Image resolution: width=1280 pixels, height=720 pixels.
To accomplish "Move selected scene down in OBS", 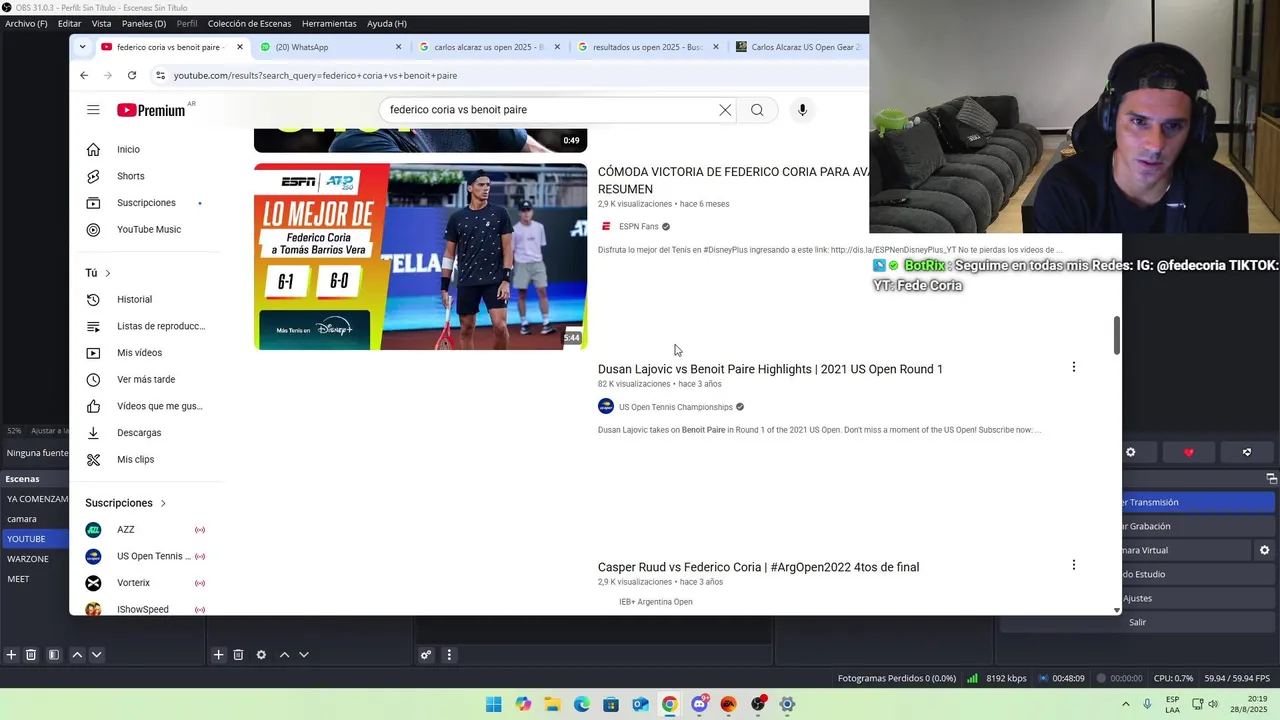I will click(x=97, y=655).
